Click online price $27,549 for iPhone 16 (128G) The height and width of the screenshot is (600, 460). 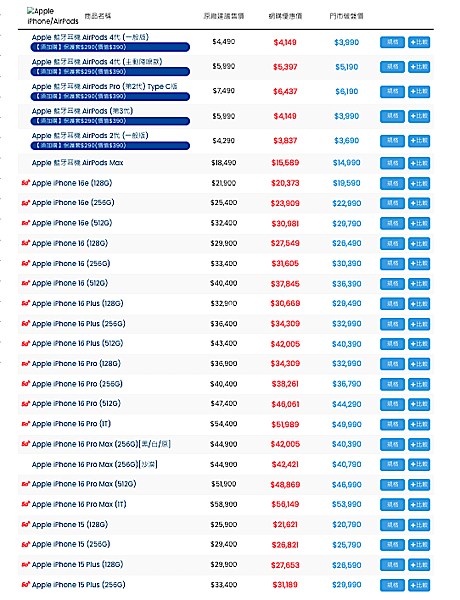285,243
